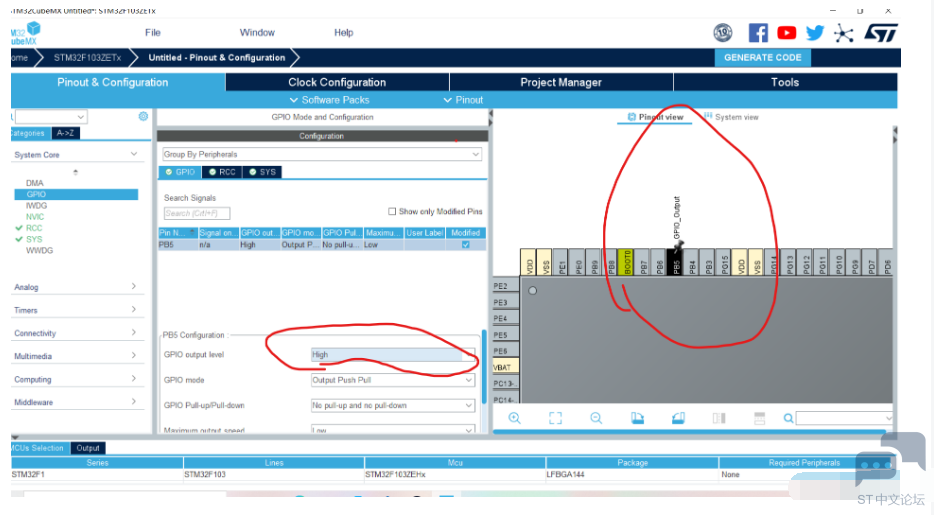Screen dimensions: 934x515
Task: Click the yellow-green BOOT0 pin
Action: [x=626, y=262]
